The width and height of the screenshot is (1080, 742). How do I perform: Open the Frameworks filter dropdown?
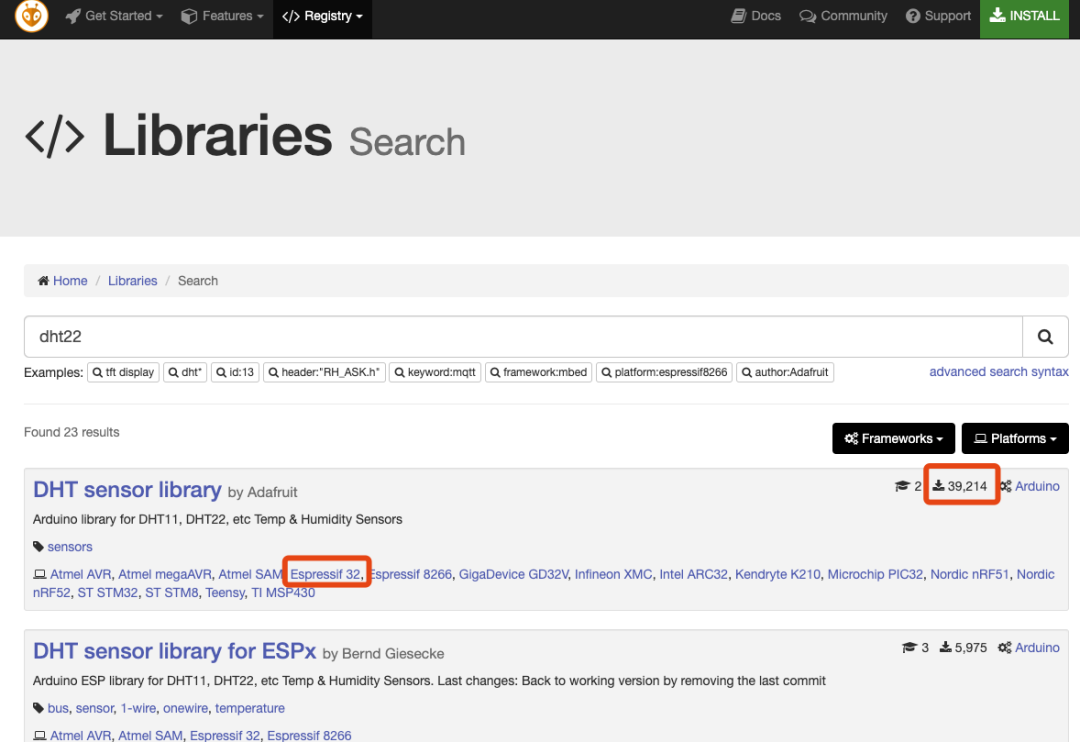[893, 439]
